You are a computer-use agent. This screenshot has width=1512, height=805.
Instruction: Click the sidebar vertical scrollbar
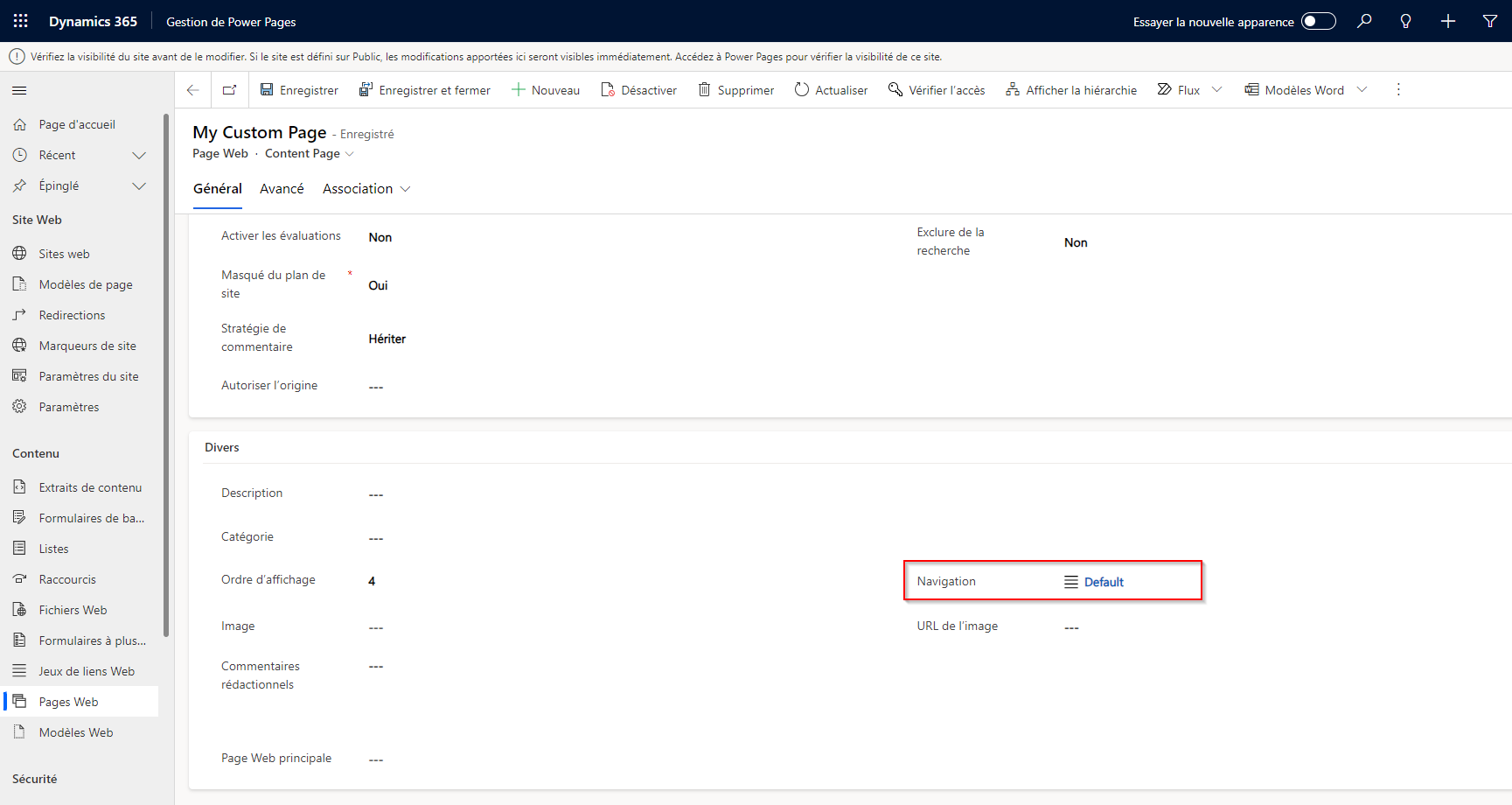(x=166, y=374)
